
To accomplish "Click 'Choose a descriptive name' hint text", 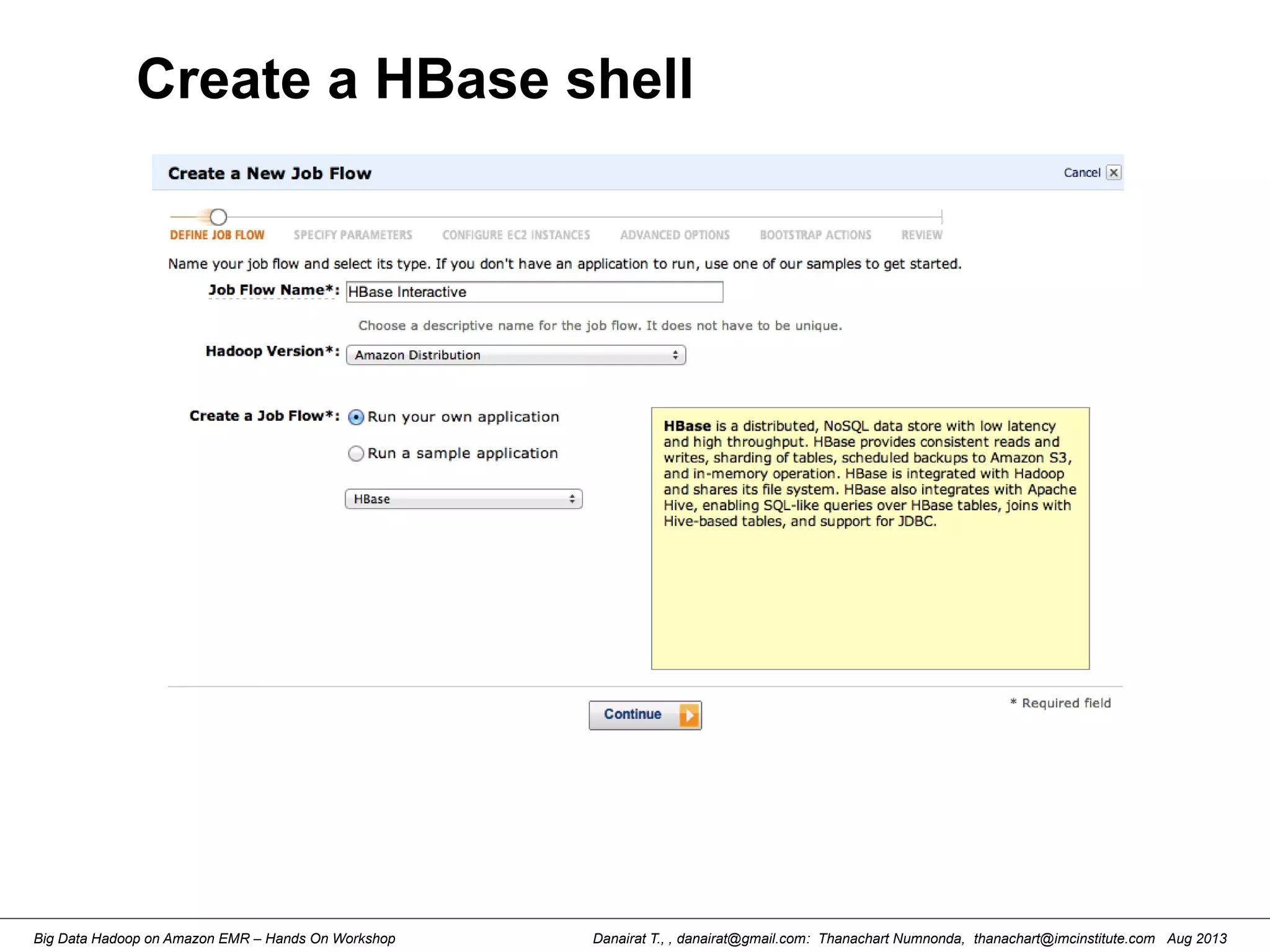I will [600, 325].
